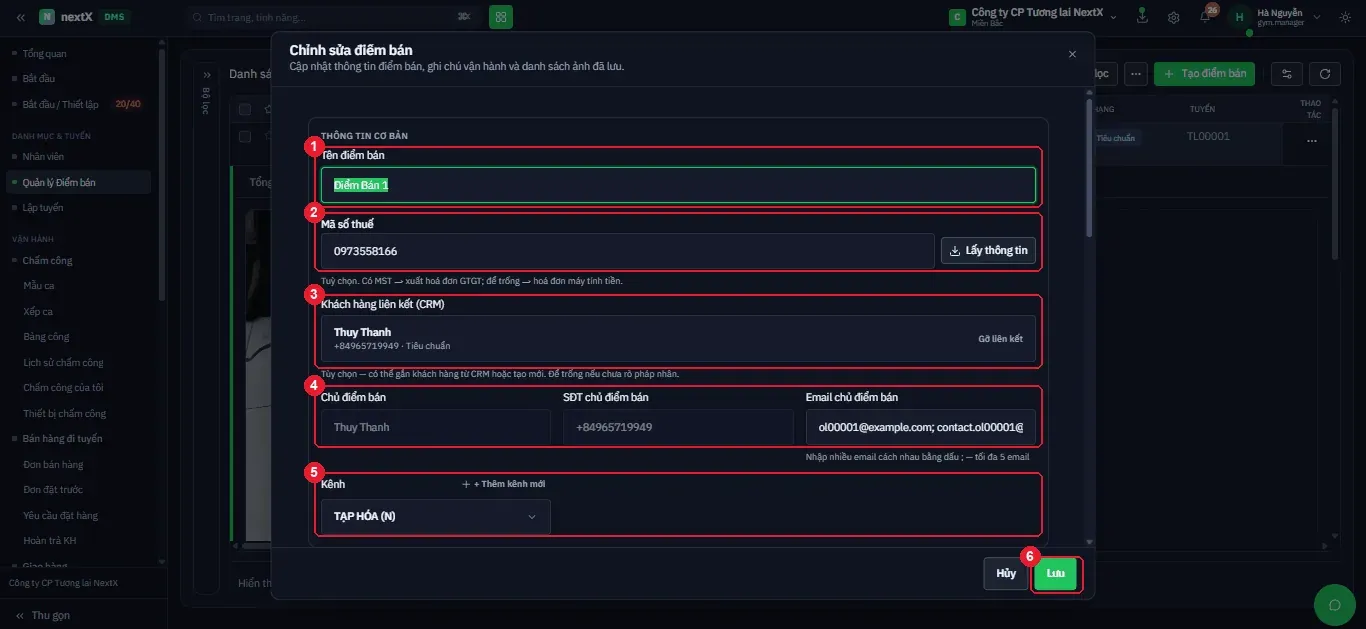Open the settings gear icon
The width and height of the screenshot is (1366, 629).
(x=1173, y=17)
